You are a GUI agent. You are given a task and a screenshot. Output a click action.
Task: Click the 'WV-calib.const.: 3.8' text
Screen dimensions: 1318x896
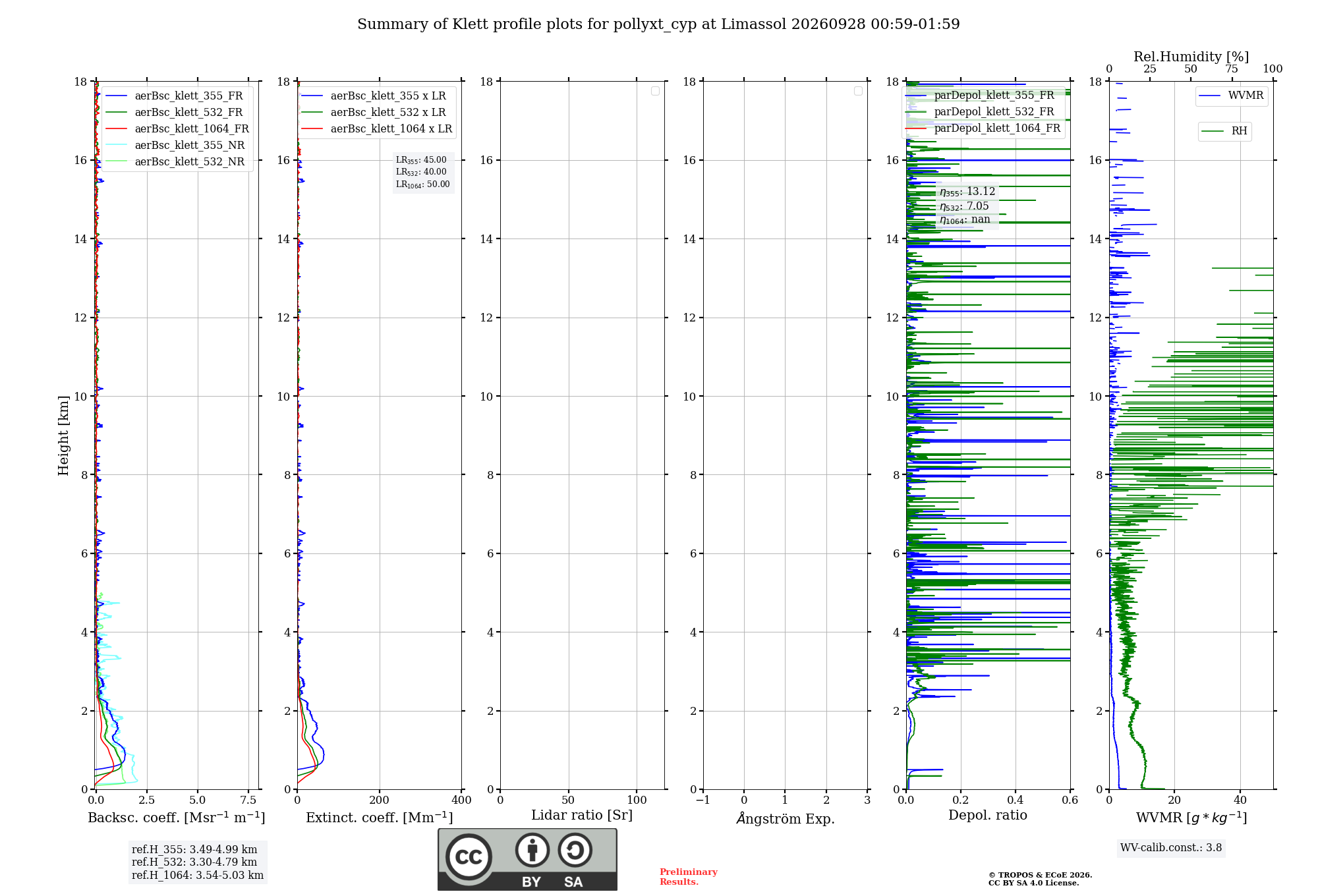pyautogui.click(x=1171, y=848)
